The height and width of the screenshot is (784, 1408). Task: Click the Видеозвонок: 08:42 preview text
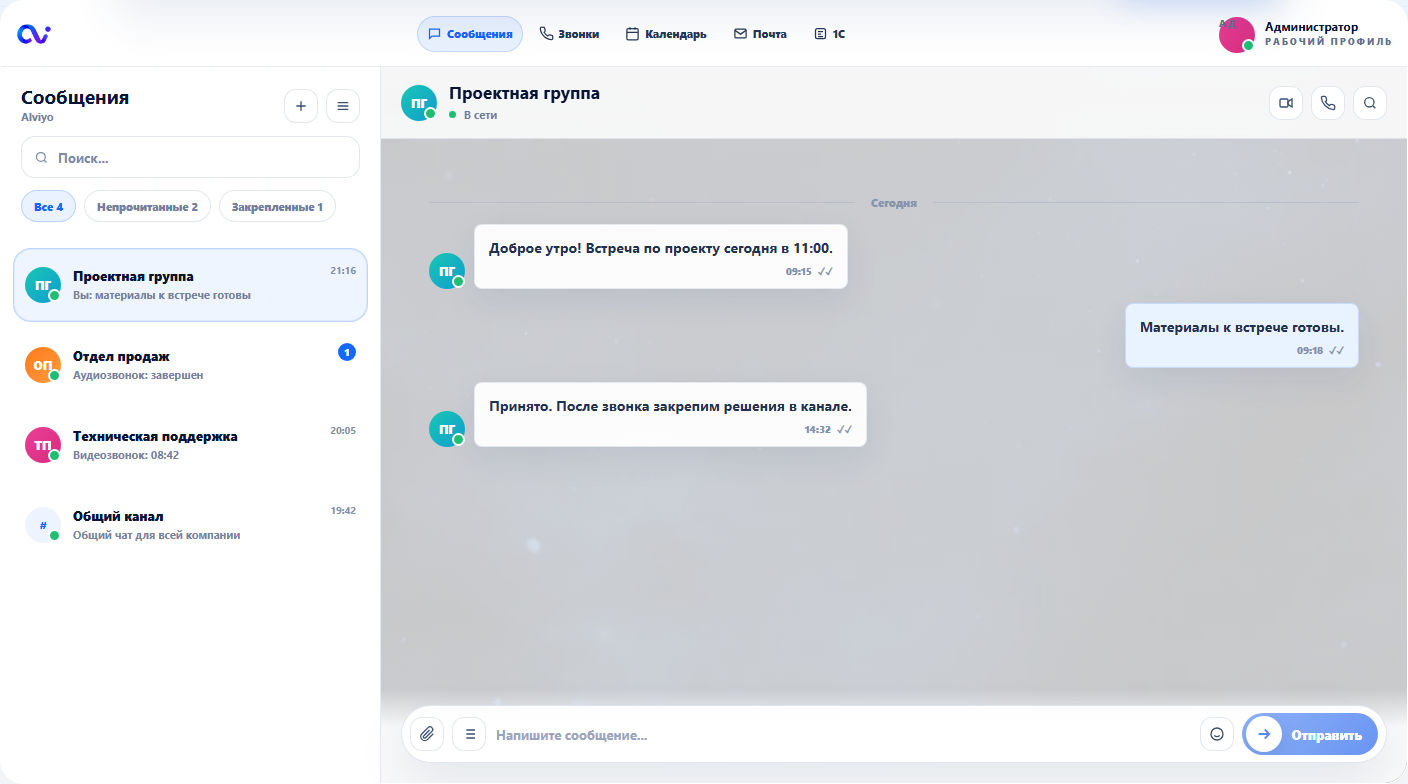(x=126, y=455)
